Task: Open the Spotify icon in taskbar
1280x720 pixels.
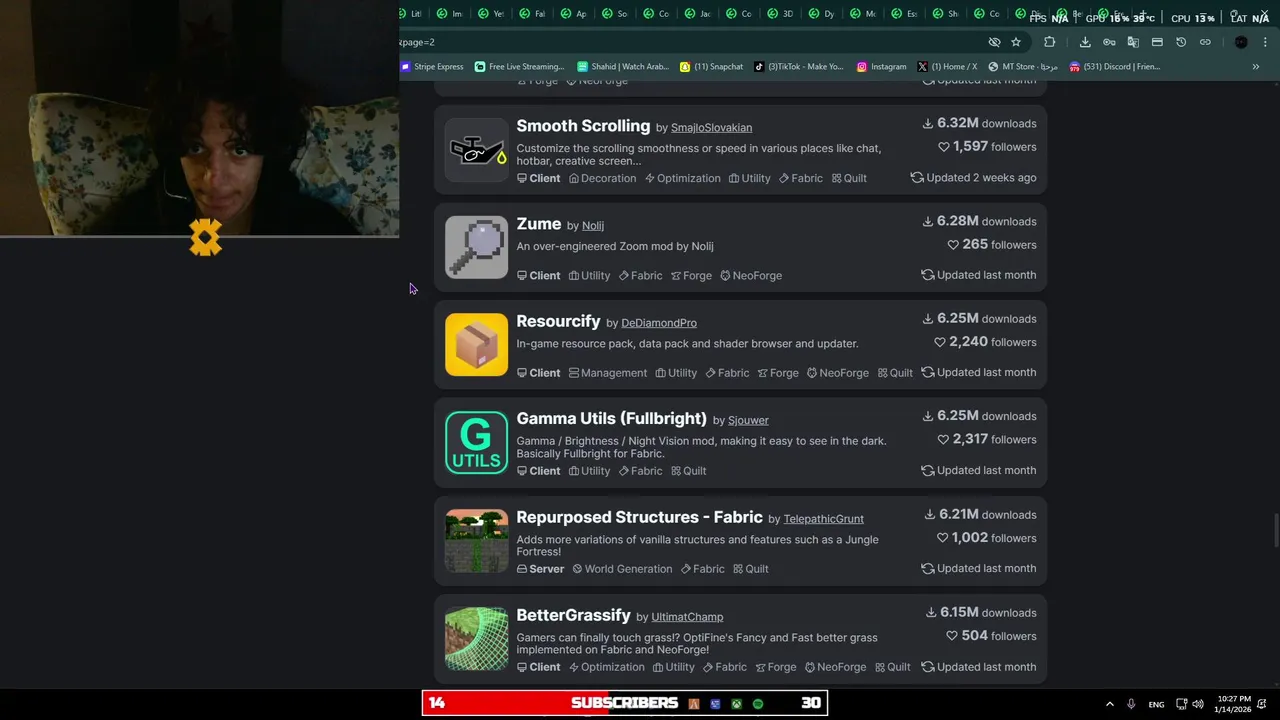Action: tap(758, 704)
